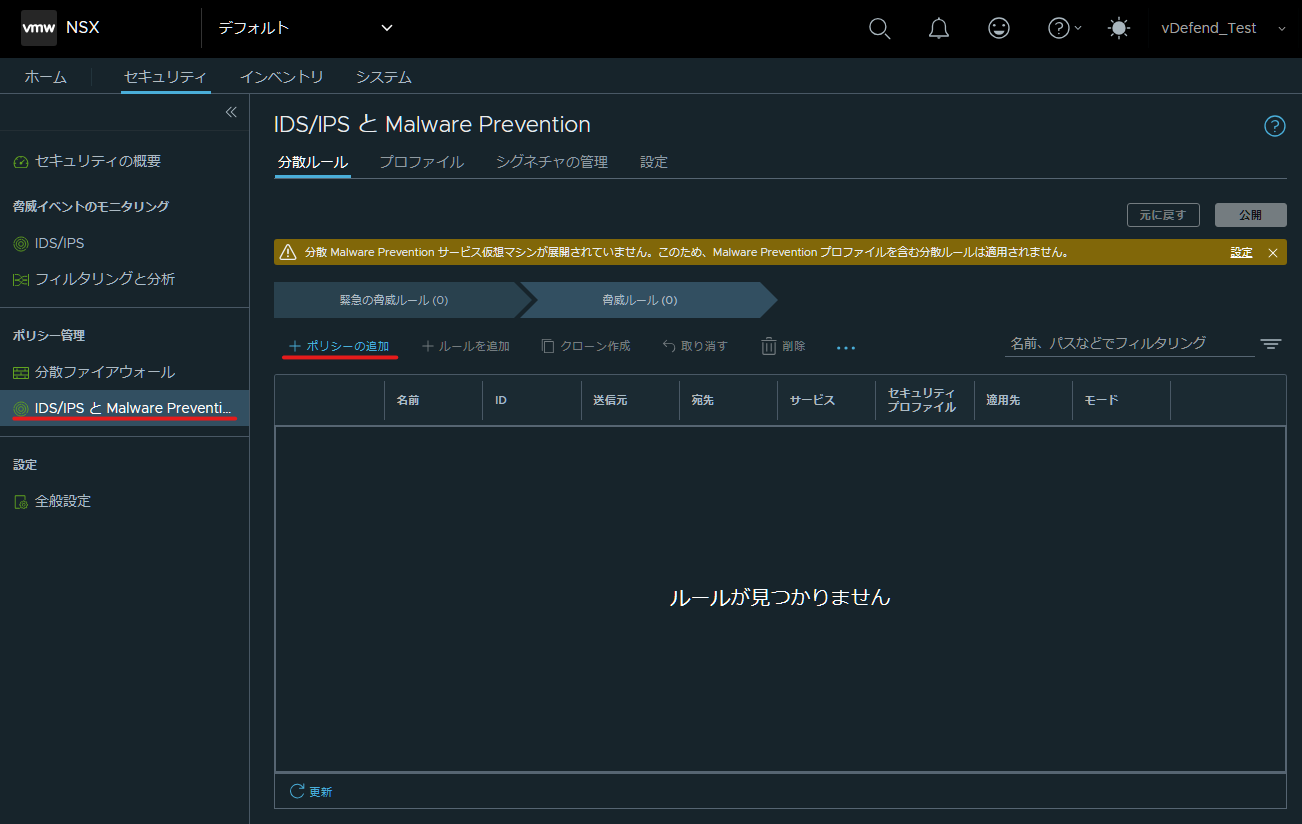Select the セキュリティ tab

[165, 77]
